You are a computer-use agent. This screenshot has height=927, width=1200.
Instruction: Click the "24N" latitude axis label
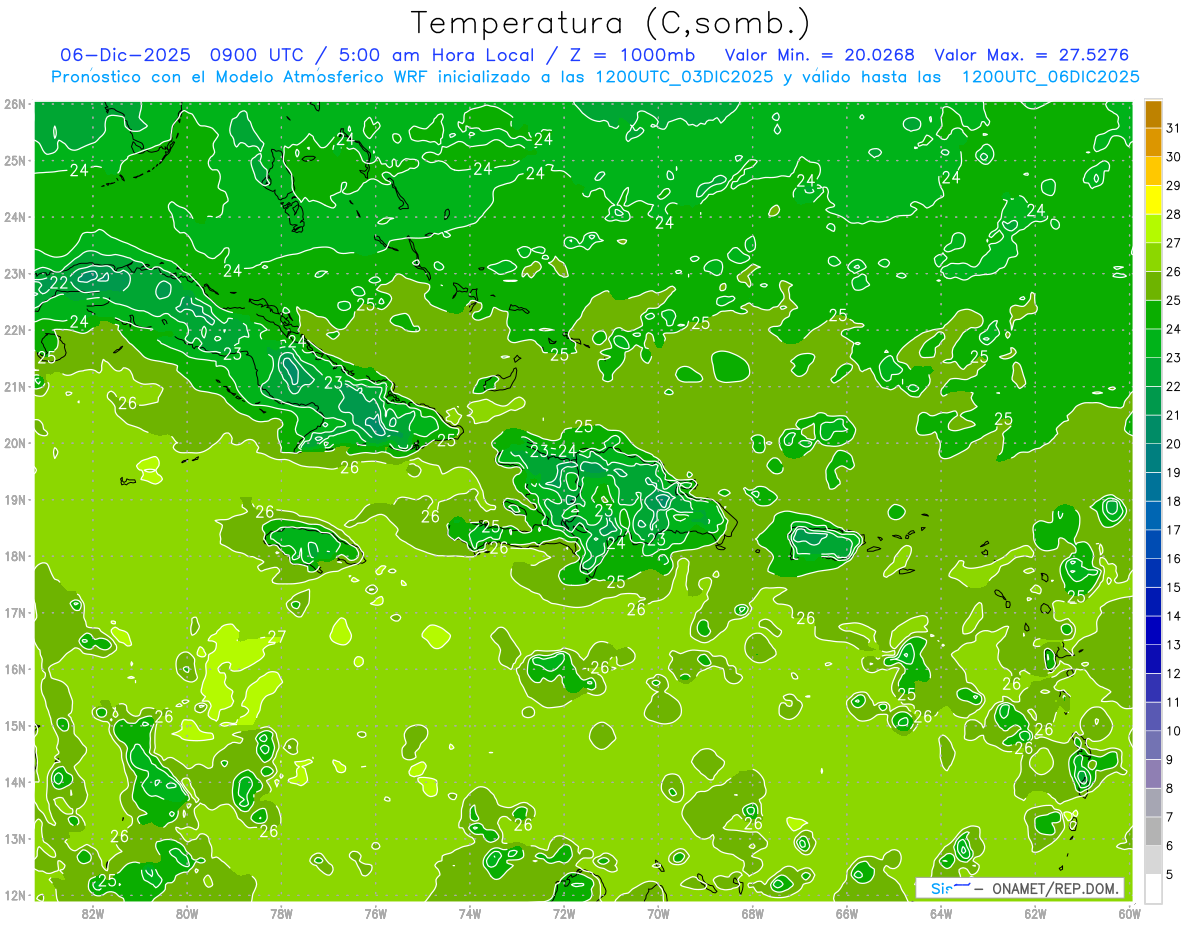point(14,217)
